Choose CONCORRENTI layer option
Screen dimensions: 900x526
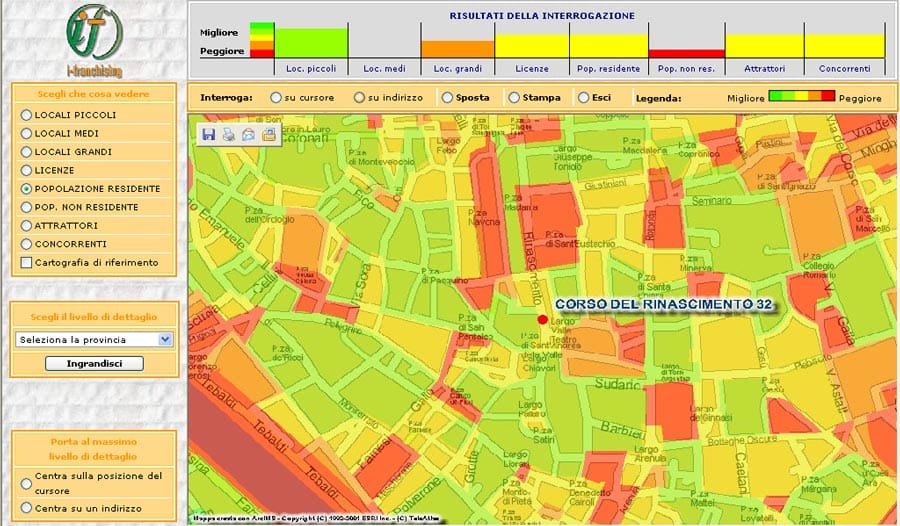click(x=26, y=244)
